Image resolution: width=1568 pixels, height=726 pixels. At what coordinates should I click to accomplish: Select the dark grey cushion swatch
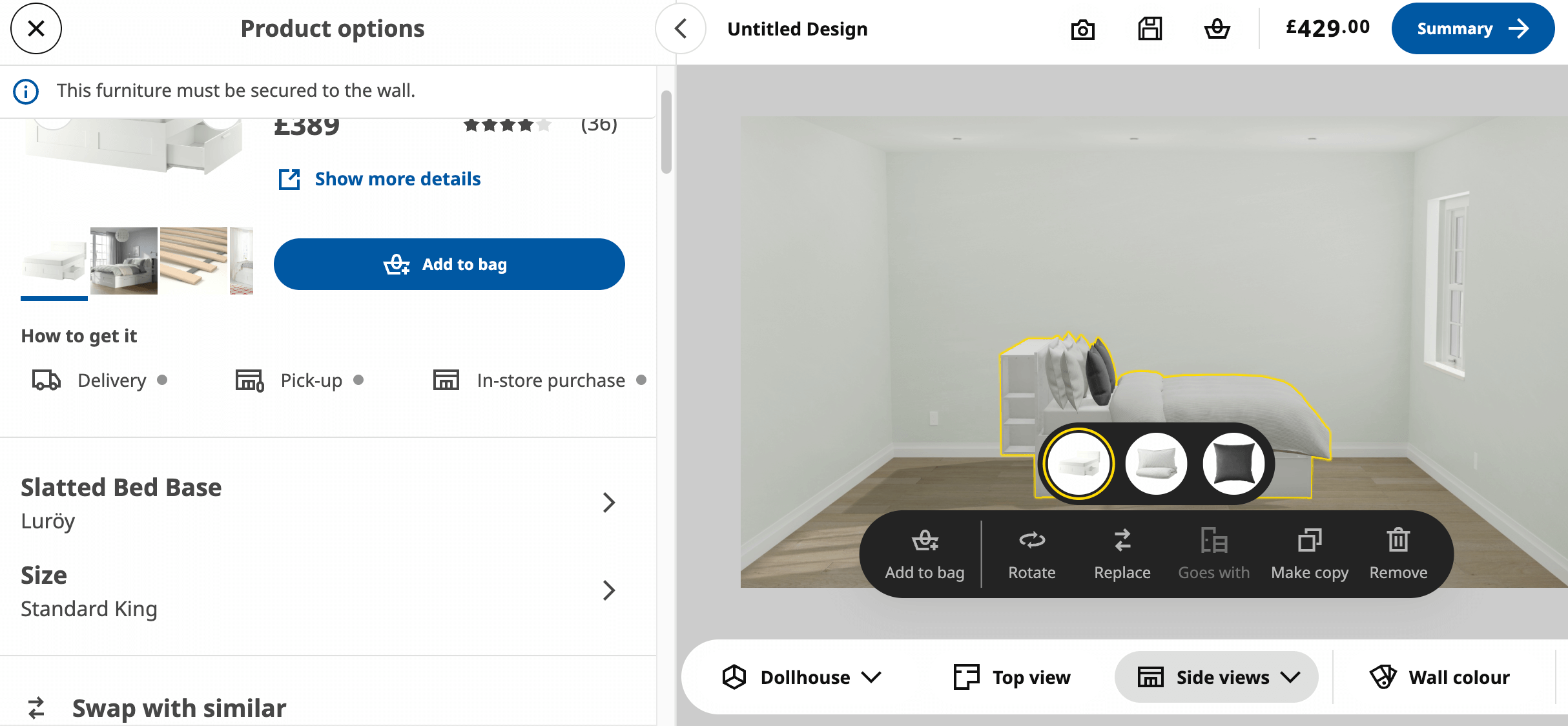pos(1233,463)
